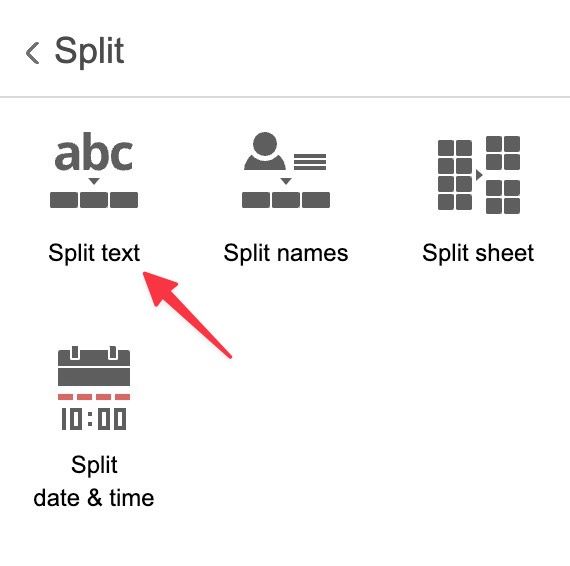Open the Split names person icon

coord(286,170)
